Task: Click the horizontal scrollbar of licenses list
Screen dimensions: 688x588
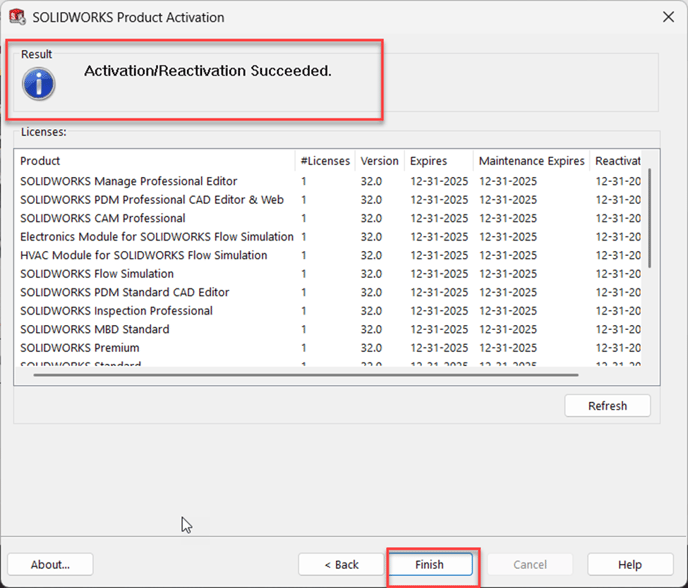Action: pos(306,375)
